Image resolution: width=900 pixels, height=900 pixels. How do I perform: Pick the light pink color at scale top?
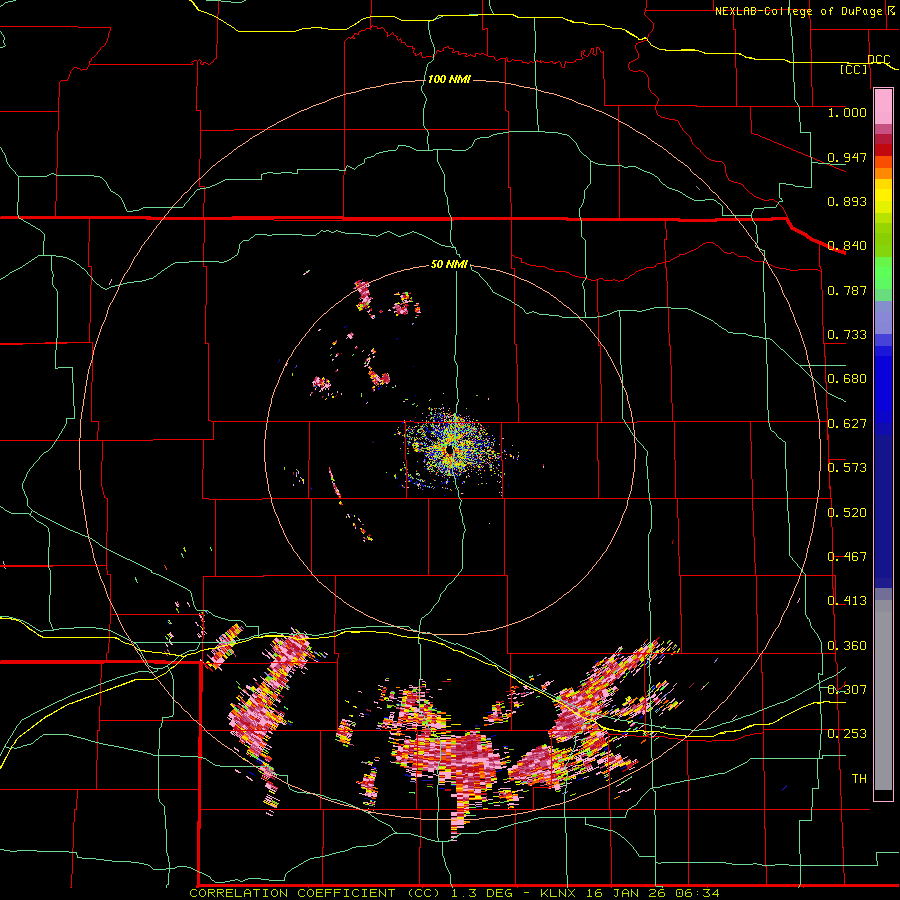[883, 107]
